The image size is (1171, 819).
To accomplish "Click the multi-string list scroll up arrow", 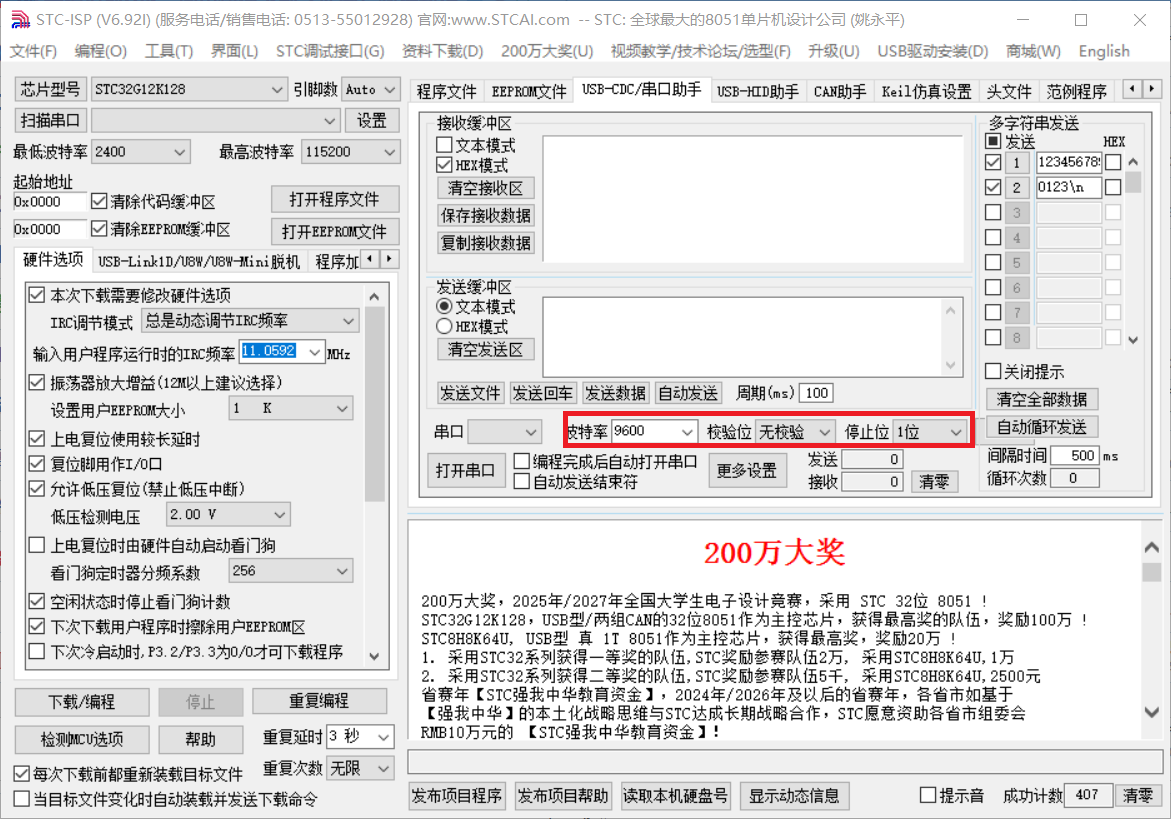I will [1133, 161].
